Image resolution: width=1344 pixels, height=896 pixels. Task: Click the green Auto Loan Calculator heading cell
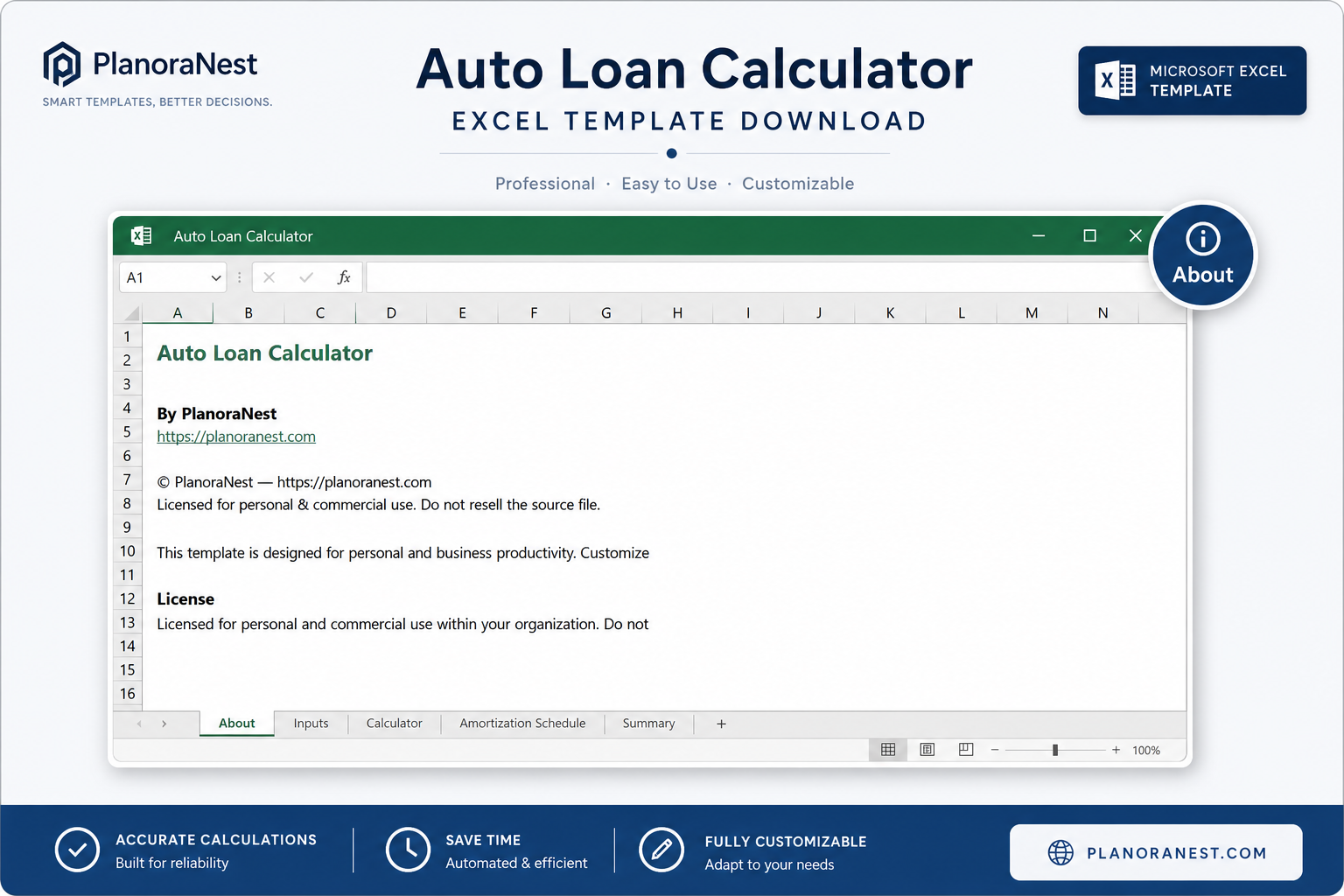[x=264, y=353]
